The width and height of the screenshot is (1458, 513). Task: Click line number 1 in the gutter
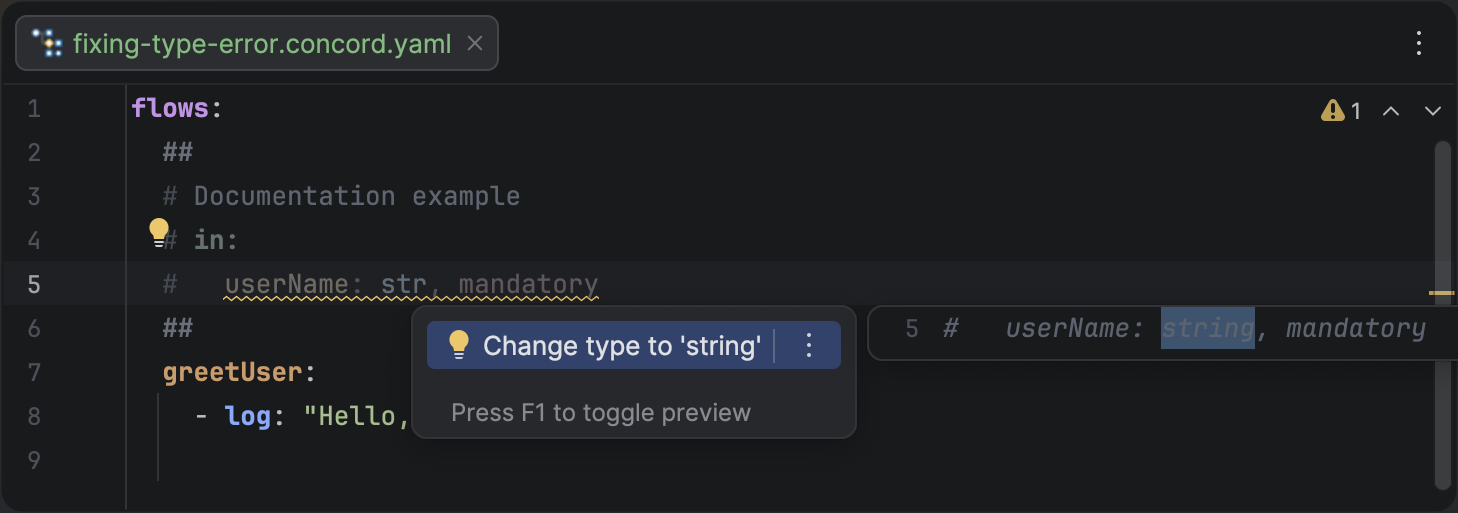coord(34,109)
